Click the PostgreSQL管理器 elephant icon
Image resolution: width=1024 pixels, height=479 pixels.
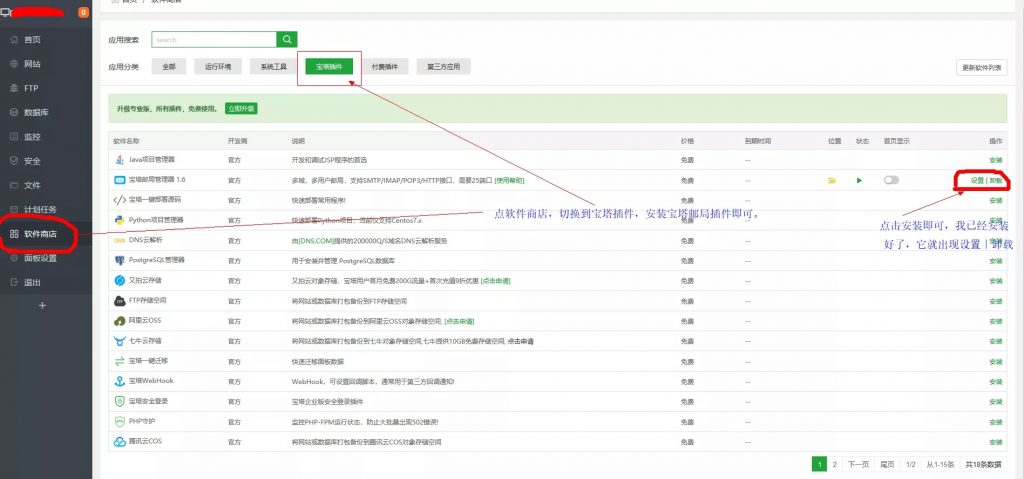(119, 260)
